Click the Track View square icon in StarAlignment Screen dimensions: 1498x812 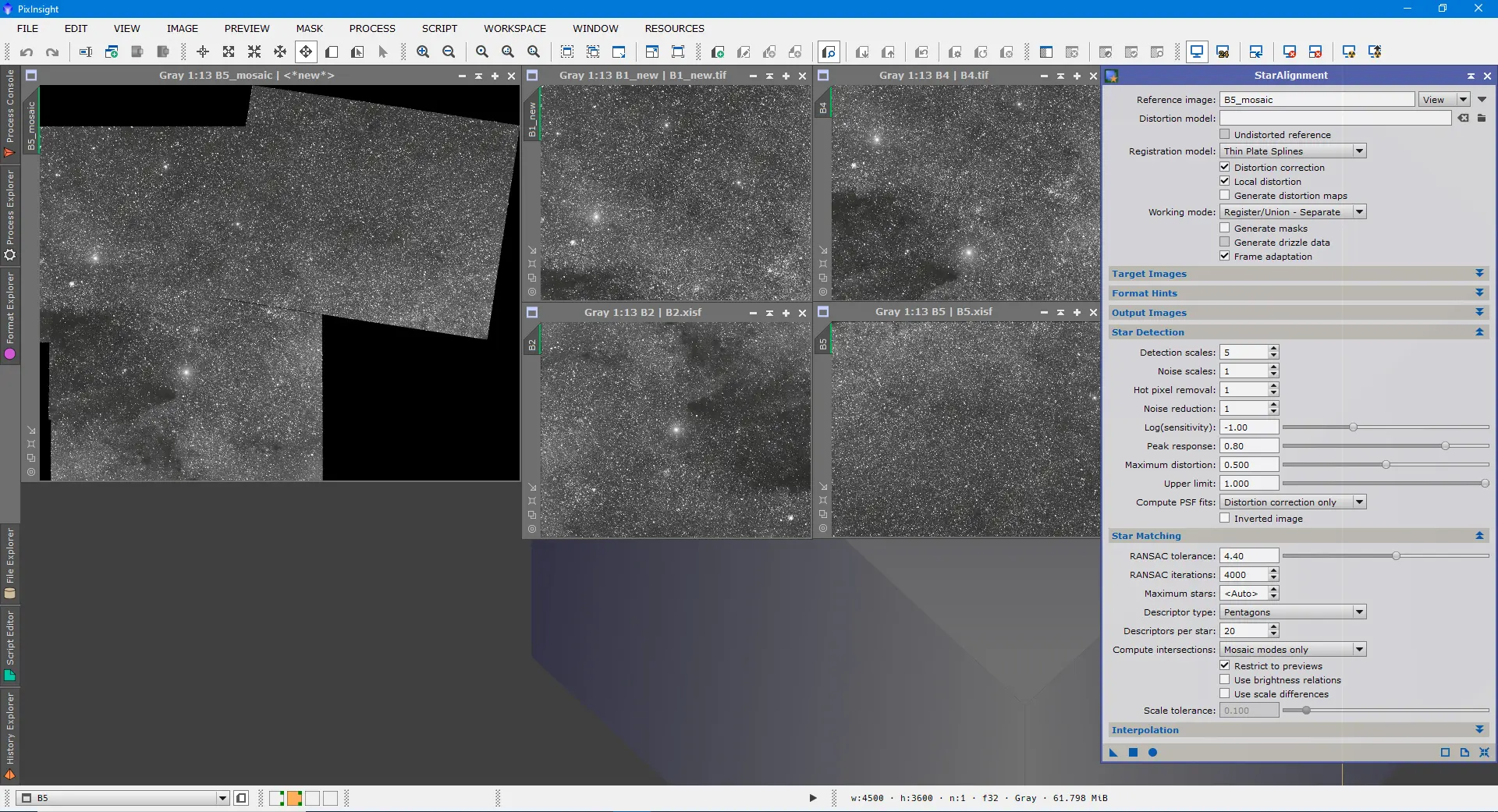(x=1445, y=753)
